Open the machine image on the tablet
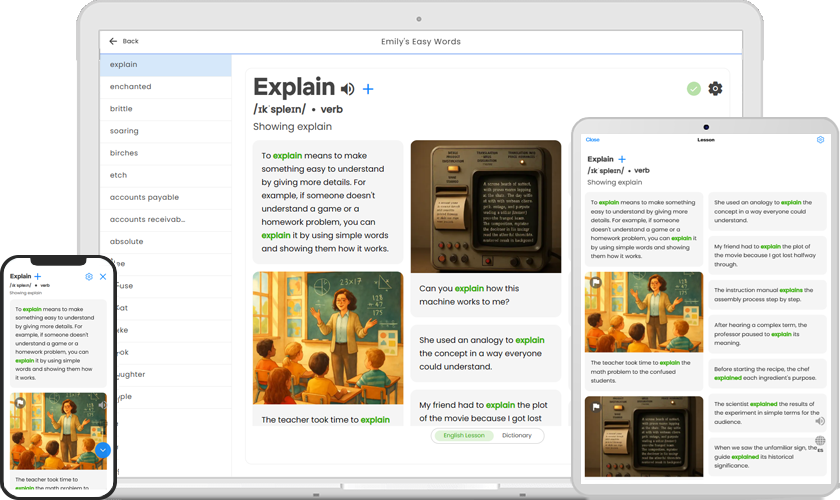The height and width of the screenshot is (500, 840). (x=644, y=436)
